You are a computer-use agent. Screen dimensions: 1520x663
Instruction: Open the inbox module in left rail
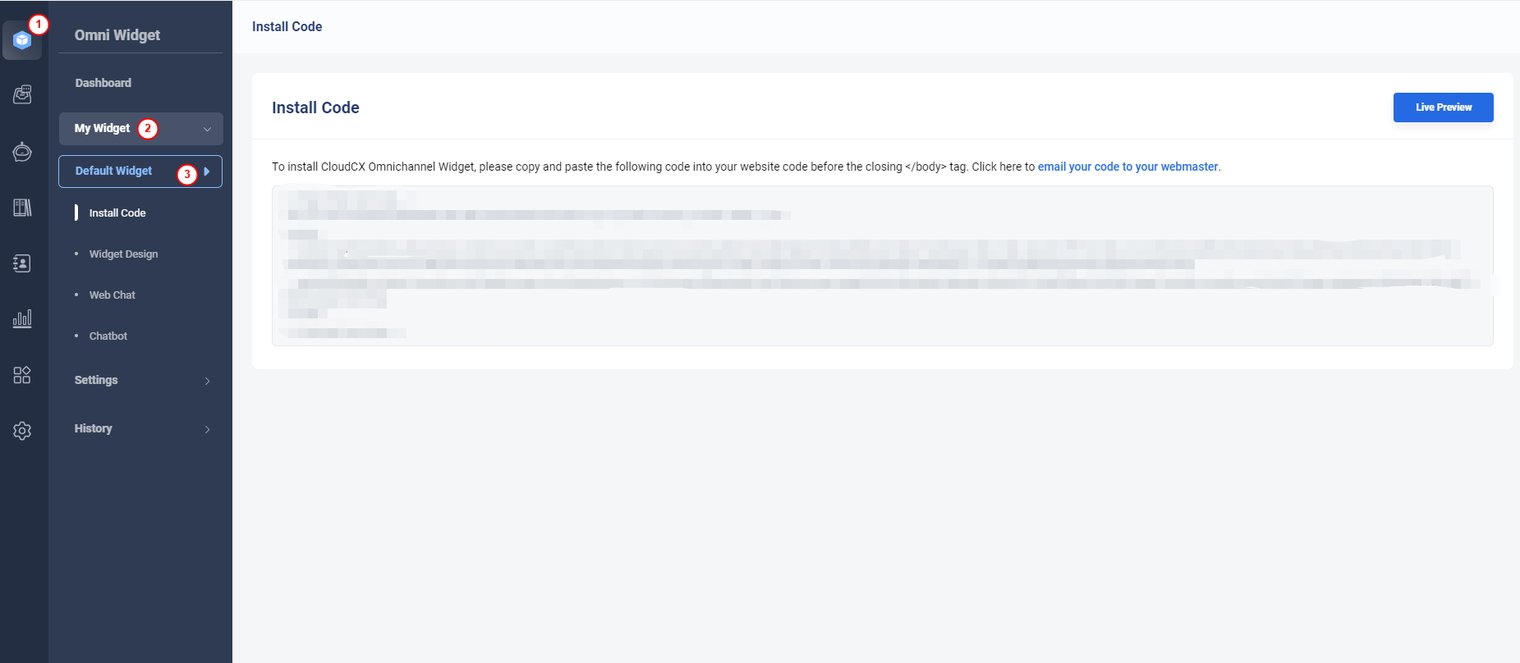(x=22, y=95)
